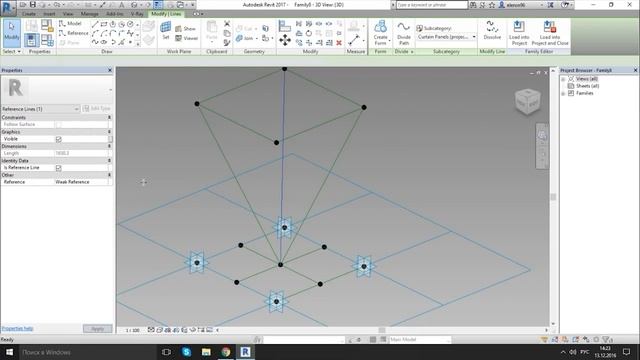Open the Windows Start menu
640x360 pixels.
pyautogui.click(x=9, y=352)
